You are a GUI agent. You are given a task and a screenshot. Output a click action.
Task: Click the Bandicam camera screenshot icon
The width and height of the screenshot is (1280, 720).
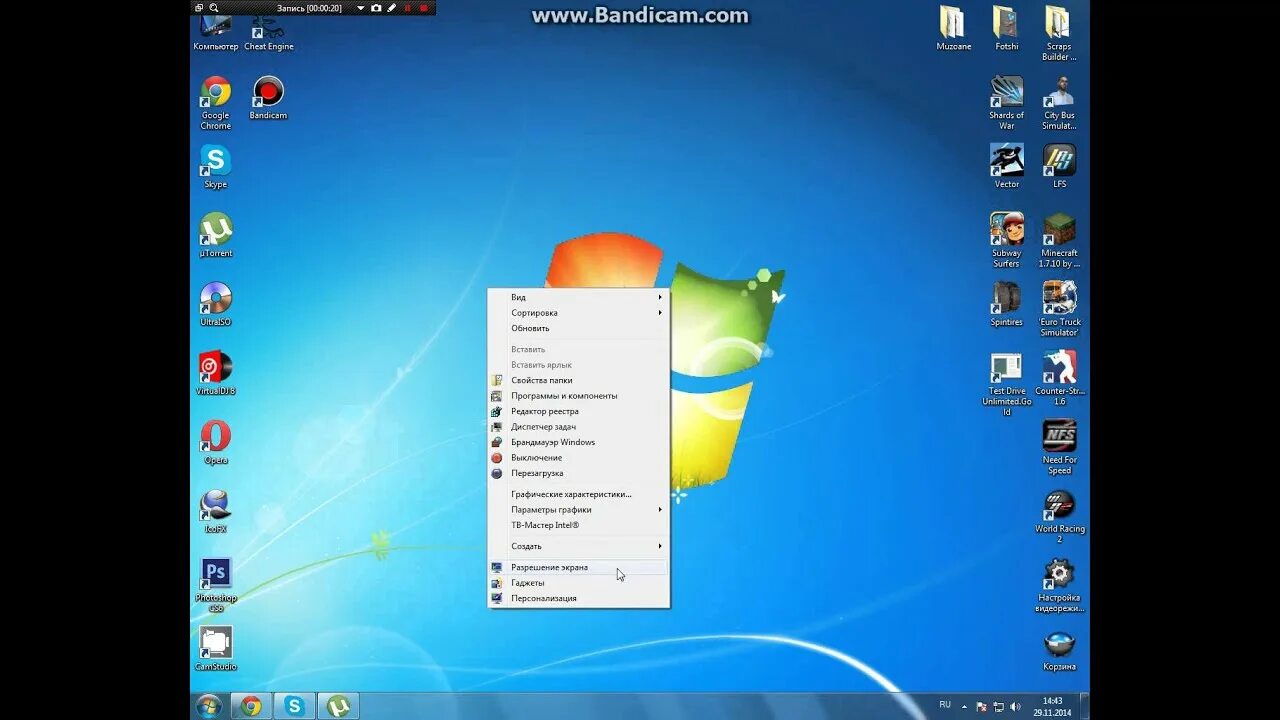coord(376,8)
